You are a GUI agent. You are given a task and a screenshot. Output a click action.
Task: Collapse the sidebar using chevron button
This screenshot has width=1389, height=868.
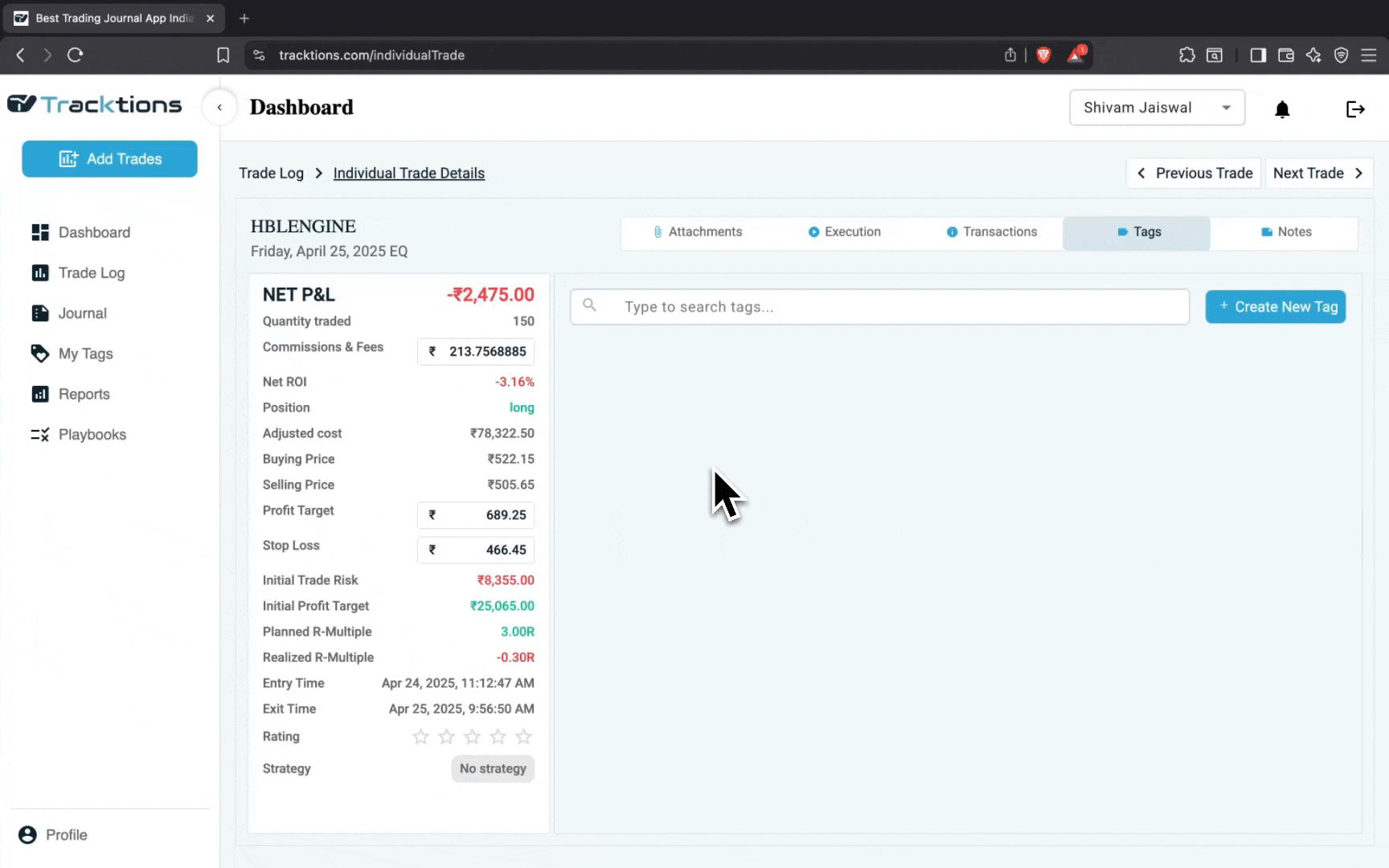click(x=219, y=108)
